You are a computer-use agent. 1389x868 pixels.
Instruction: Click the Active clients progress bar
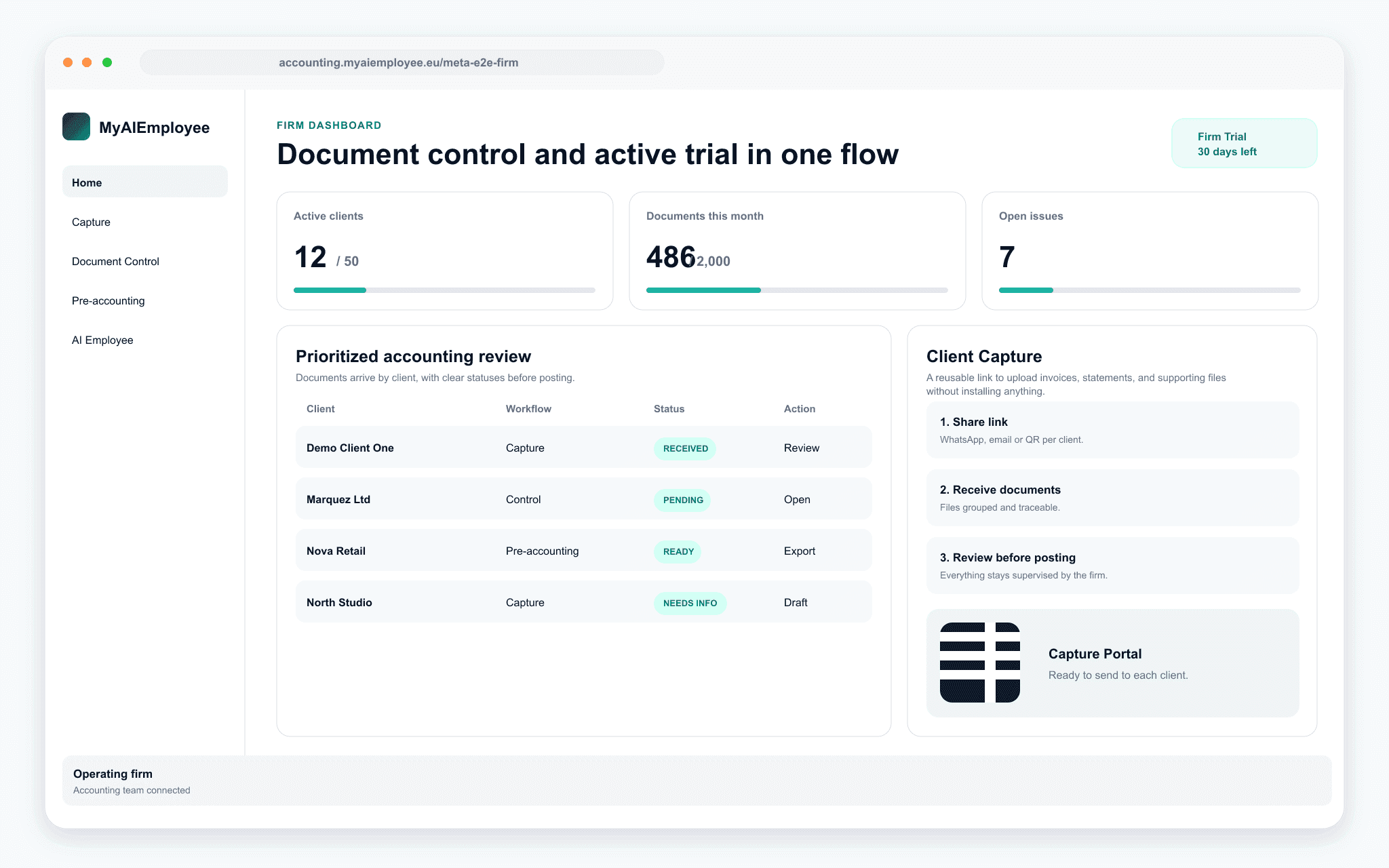click(x=444, y=290)
